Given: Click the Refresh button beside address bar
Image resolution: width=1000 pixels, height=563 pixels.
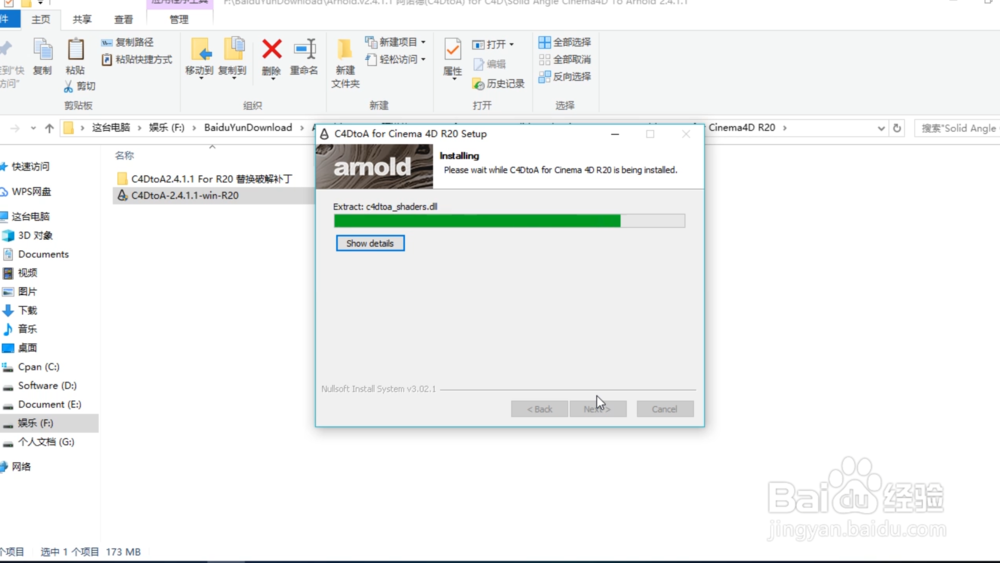Looking at the screenshot, I should tap(897, 128).
